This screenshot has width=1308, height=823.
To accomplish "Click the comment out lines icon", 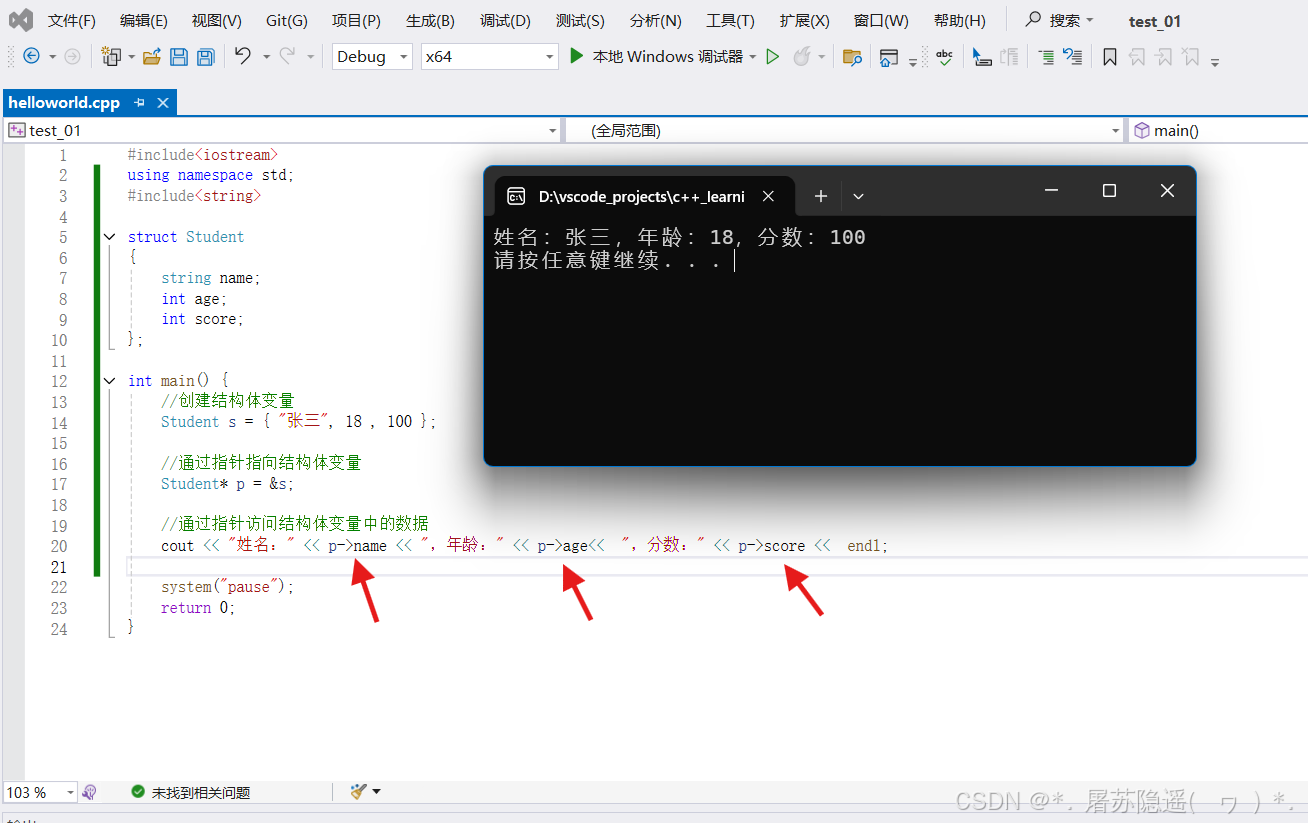I will [1046, 57].
